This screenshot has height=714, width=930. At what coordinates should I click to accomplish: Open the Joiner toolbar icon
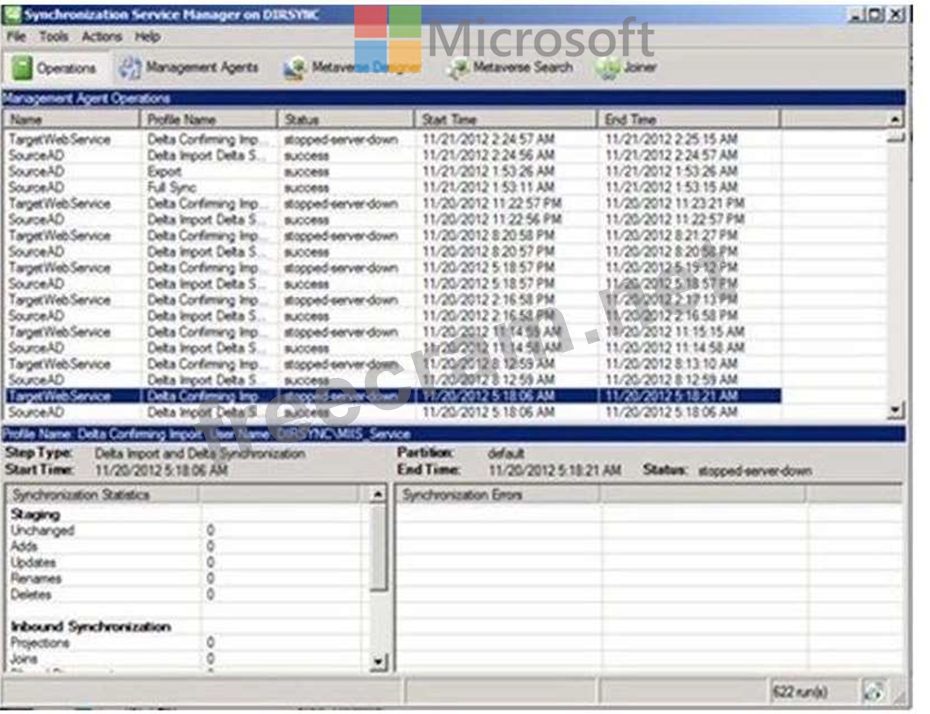[x=608, y=68]
